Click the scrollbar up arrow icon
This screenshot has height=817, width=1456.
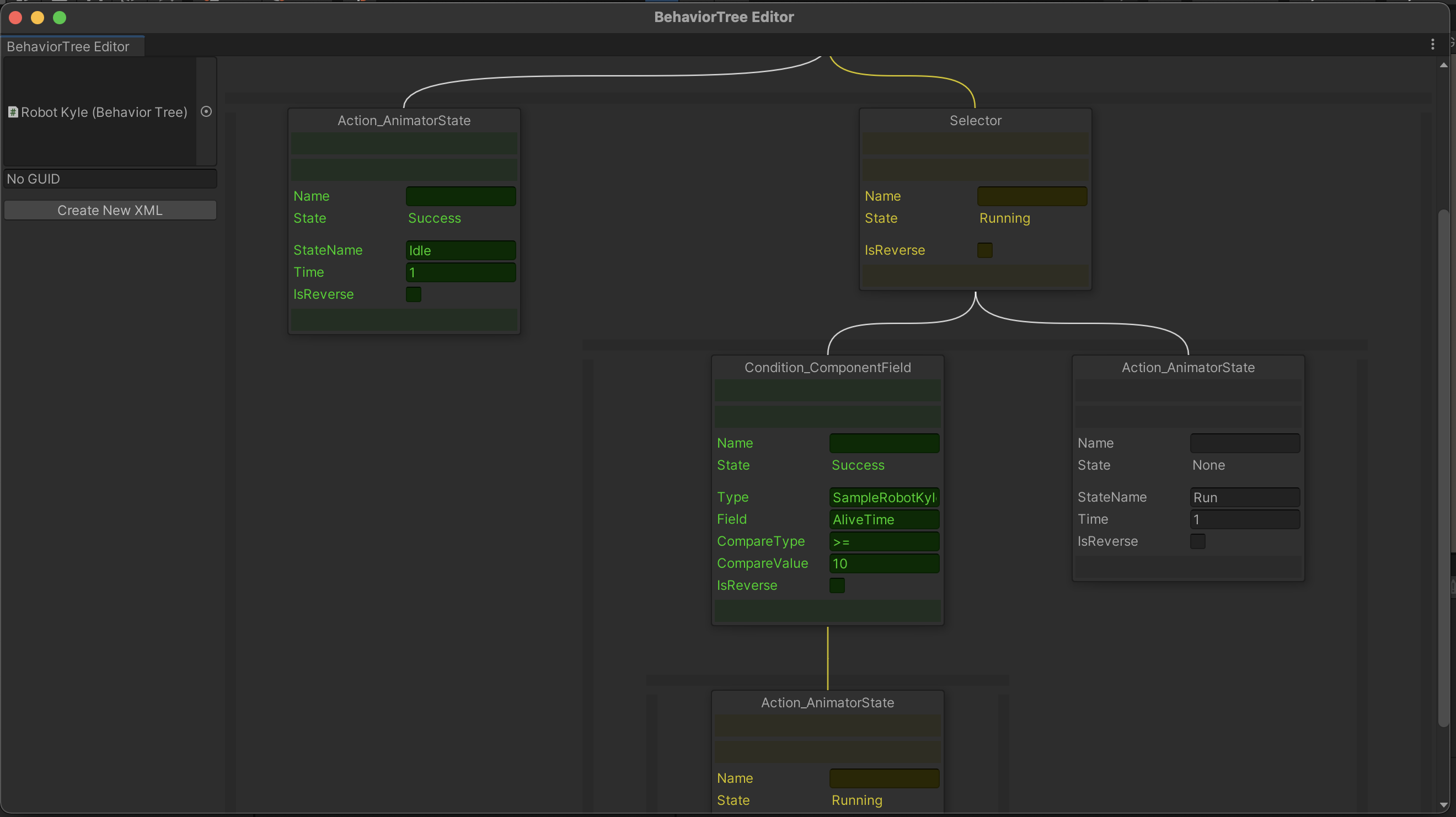[1445, 66]
